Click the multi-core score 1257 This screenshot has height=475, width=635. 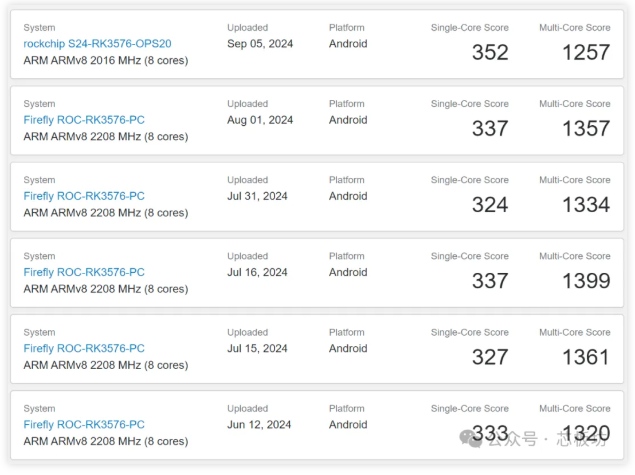pyautogui.click(x=585, y=52)
